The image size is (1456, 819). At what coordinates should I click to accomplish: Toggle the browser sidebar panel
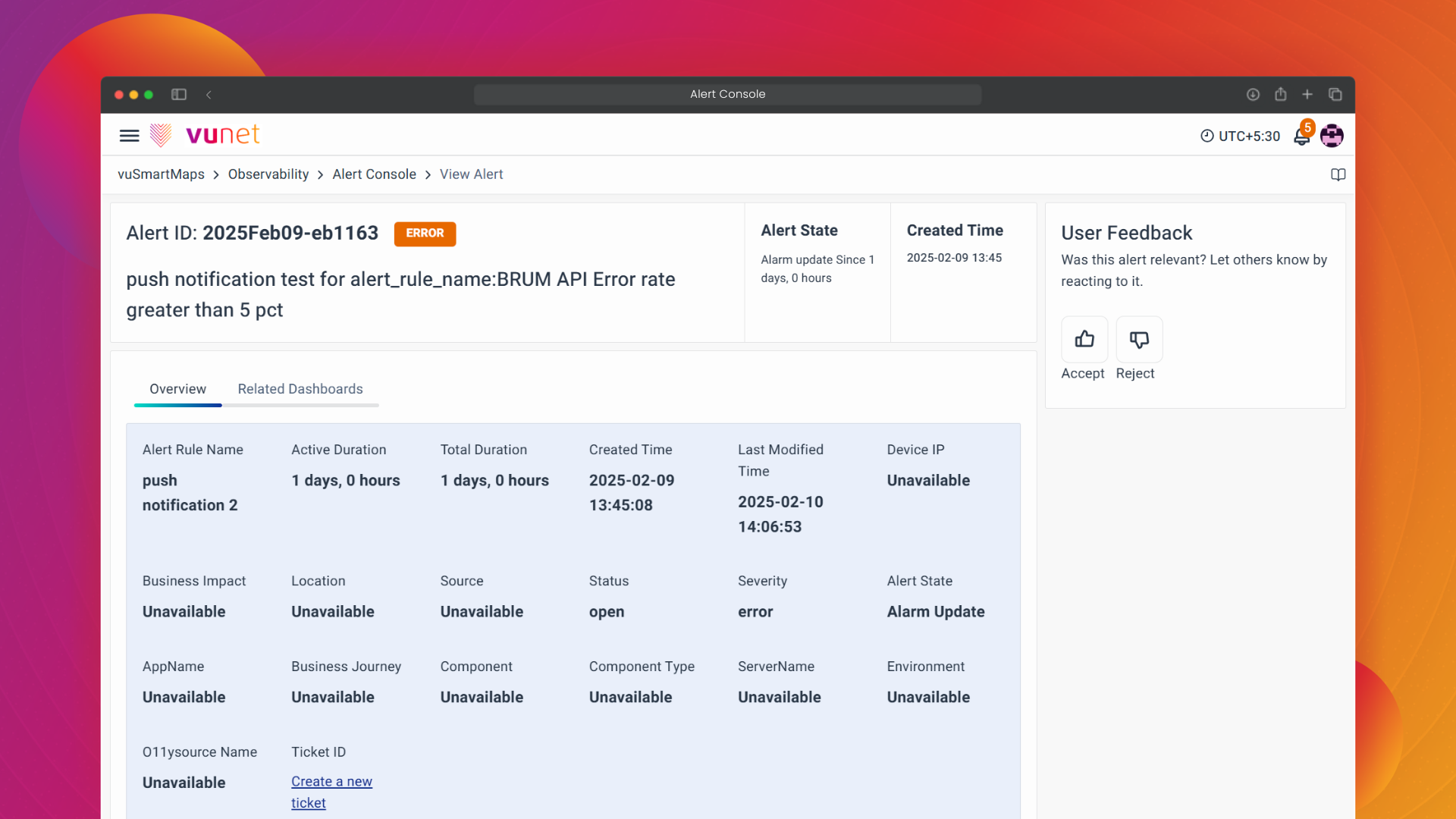pos(179,95)
